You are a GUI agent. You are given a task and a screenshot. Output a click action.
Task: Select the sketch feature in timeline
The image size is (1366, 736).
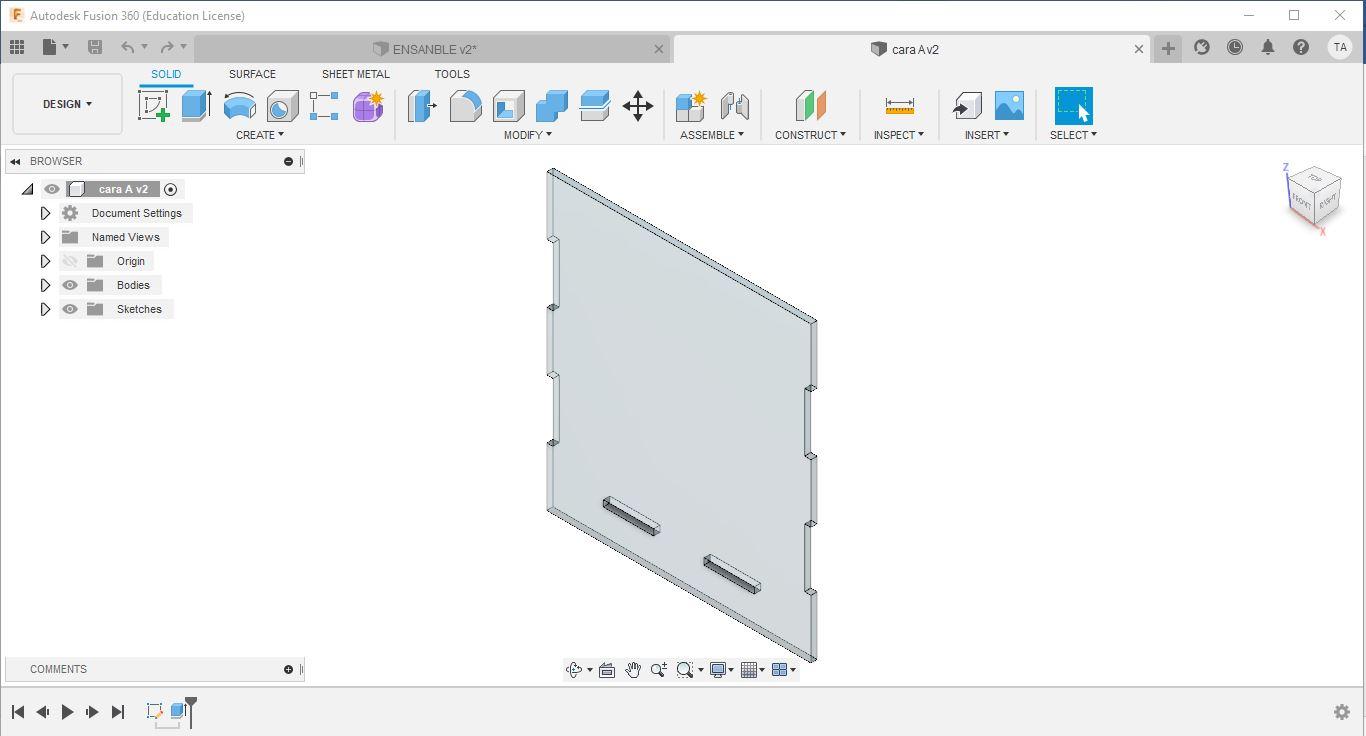(x=154, y=711)
